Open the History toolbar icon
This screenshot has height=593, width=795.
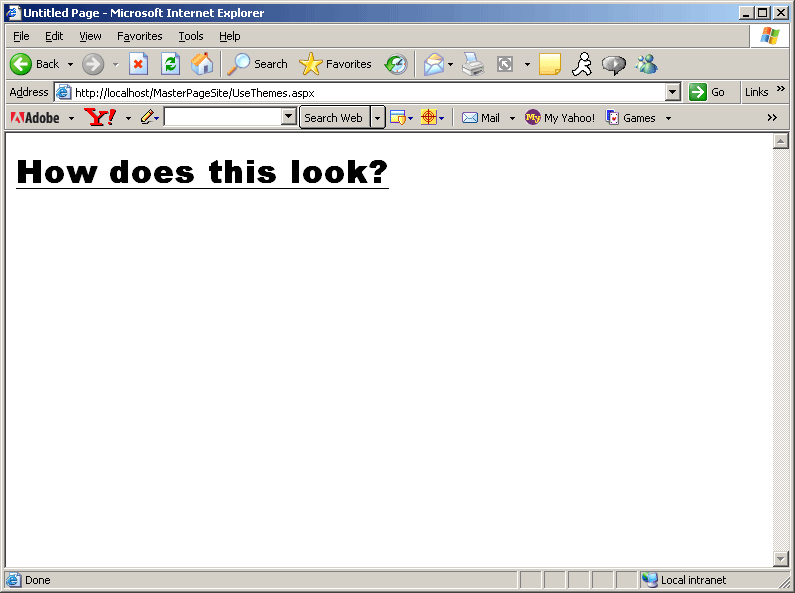coord(396,64)
